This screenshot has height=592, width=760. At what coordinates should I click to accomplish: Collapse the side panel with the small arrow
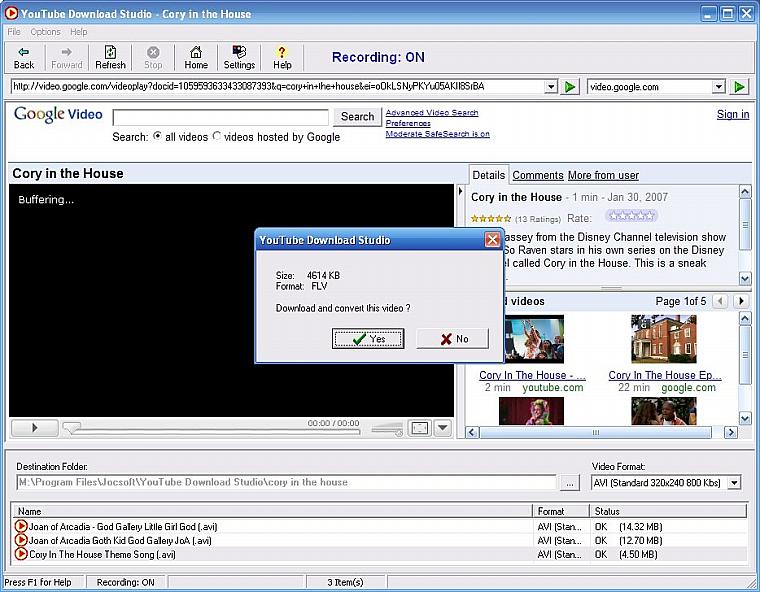460,192
